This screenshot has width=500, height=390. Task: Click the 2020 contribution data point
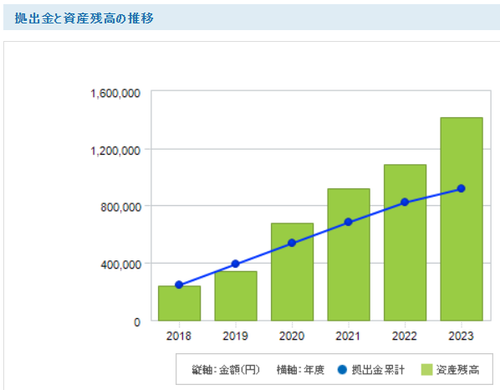click(292, 243)
